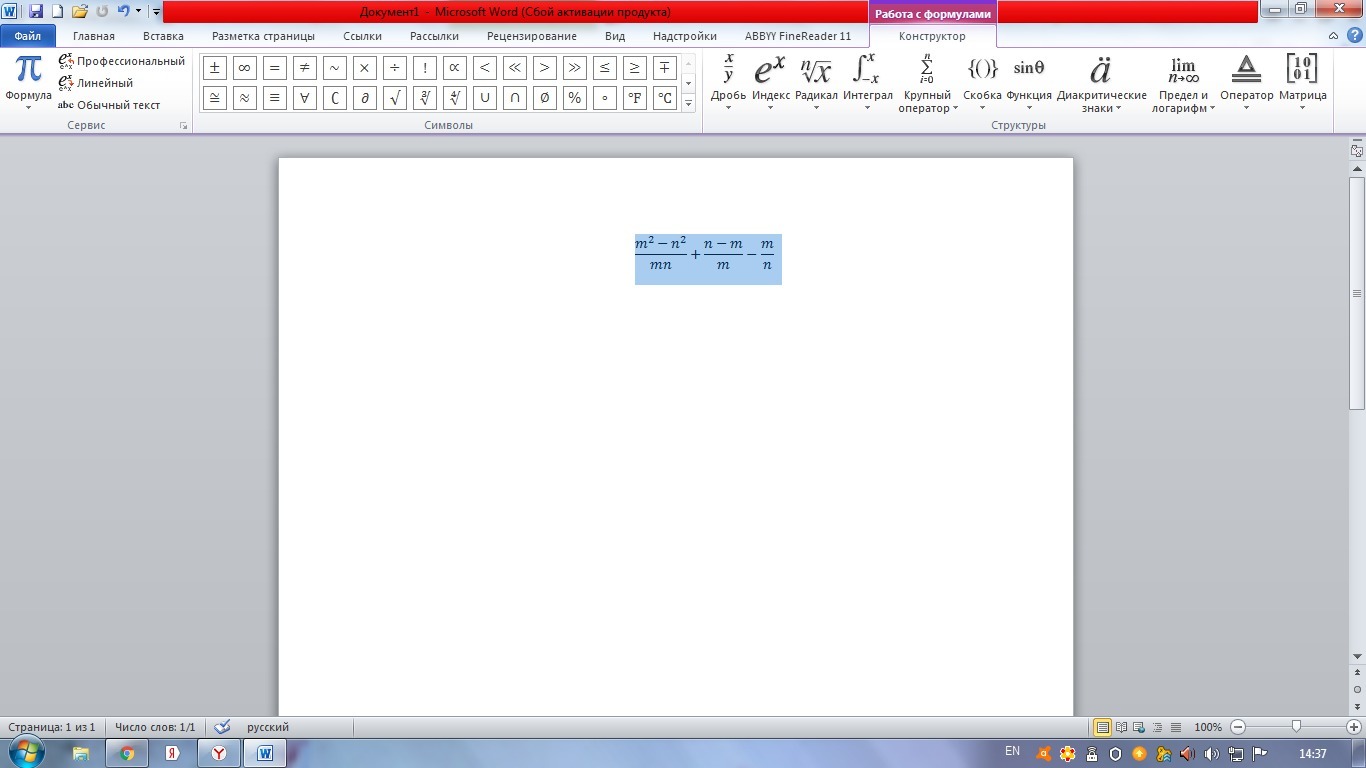1366x768 pixels.
Task: Switch to Professional equation format
Action: [x=122, y=61]
